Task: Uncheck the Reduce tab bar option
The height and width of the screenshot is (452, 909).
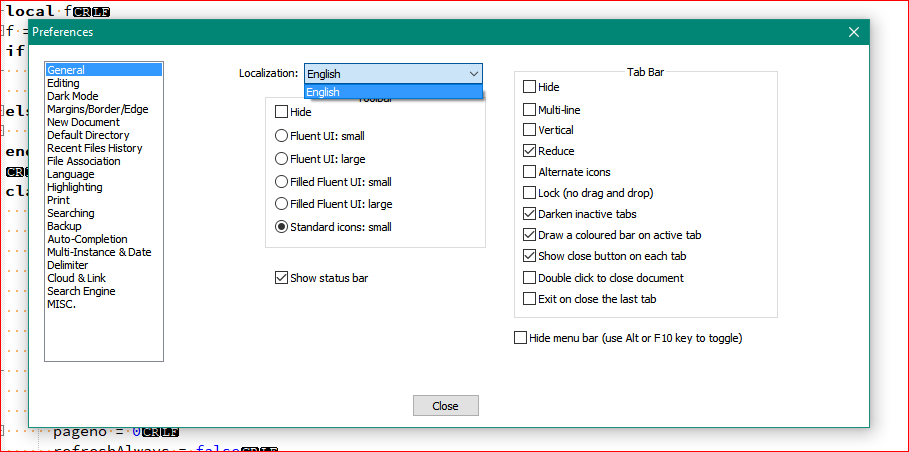Action: (529, 151)
